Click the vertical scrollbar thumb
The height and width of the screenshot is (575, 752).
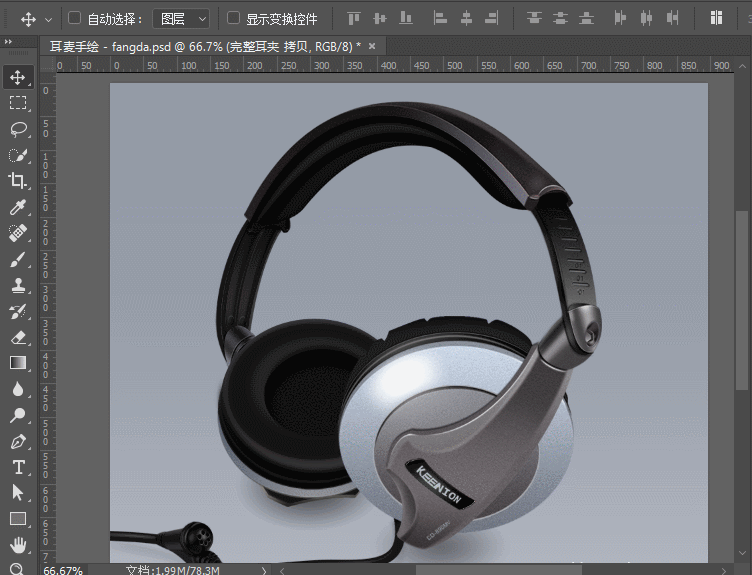coord(741,300)
